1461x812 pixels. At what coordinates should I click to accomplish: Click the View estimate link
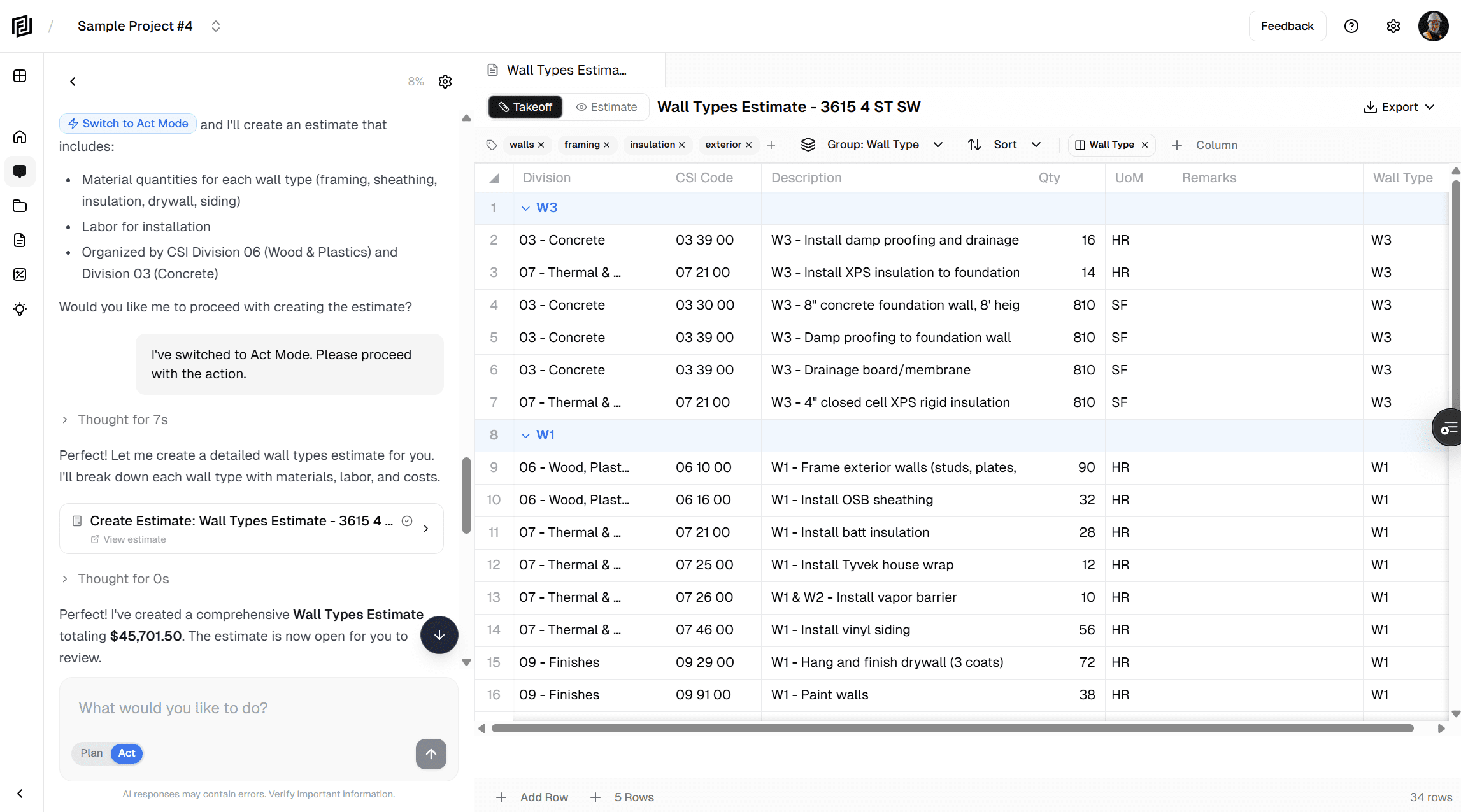tap(134, 539)
